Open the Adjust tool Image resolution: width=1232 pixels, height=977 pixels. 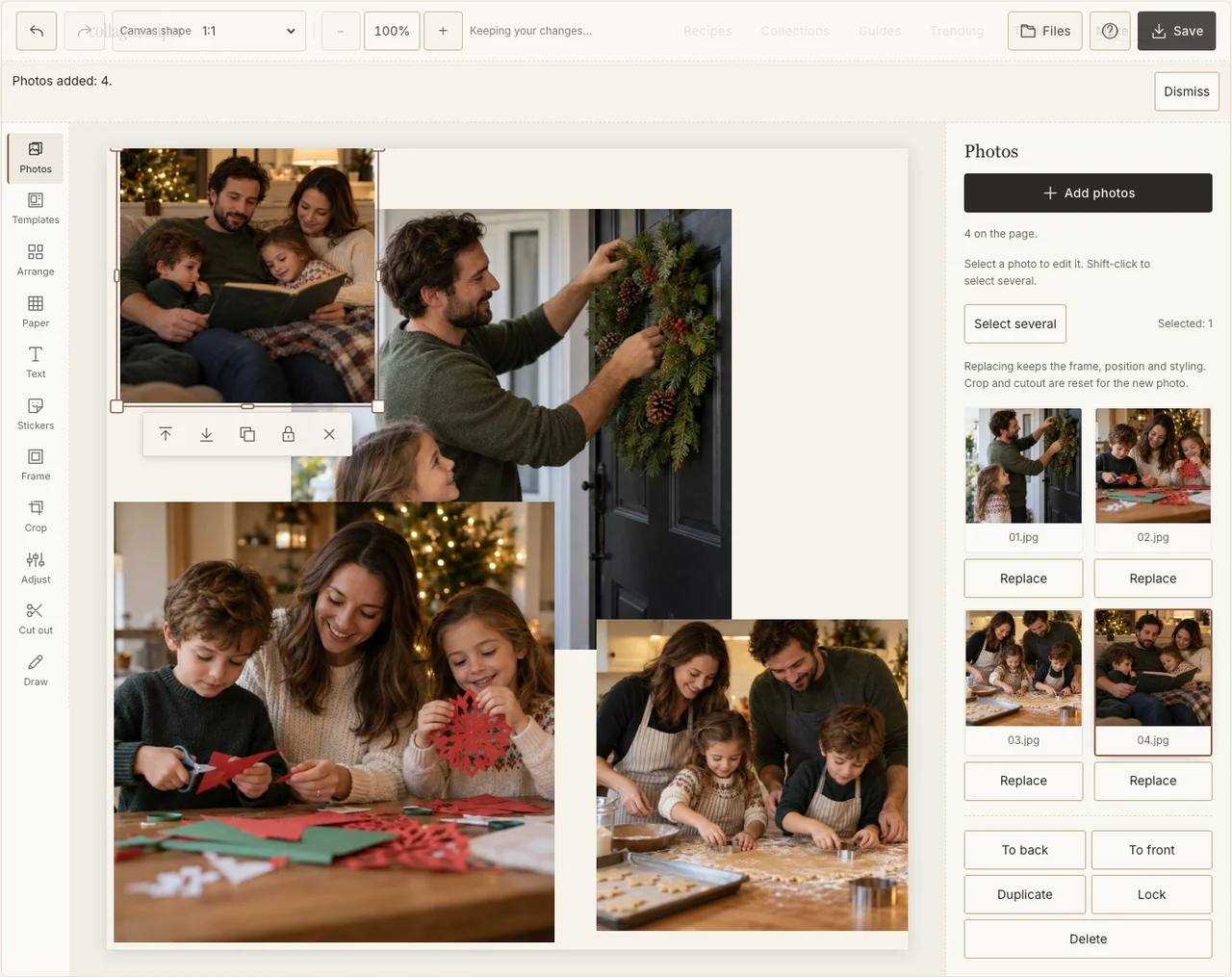pyautogui.click(x=36, y=568)
